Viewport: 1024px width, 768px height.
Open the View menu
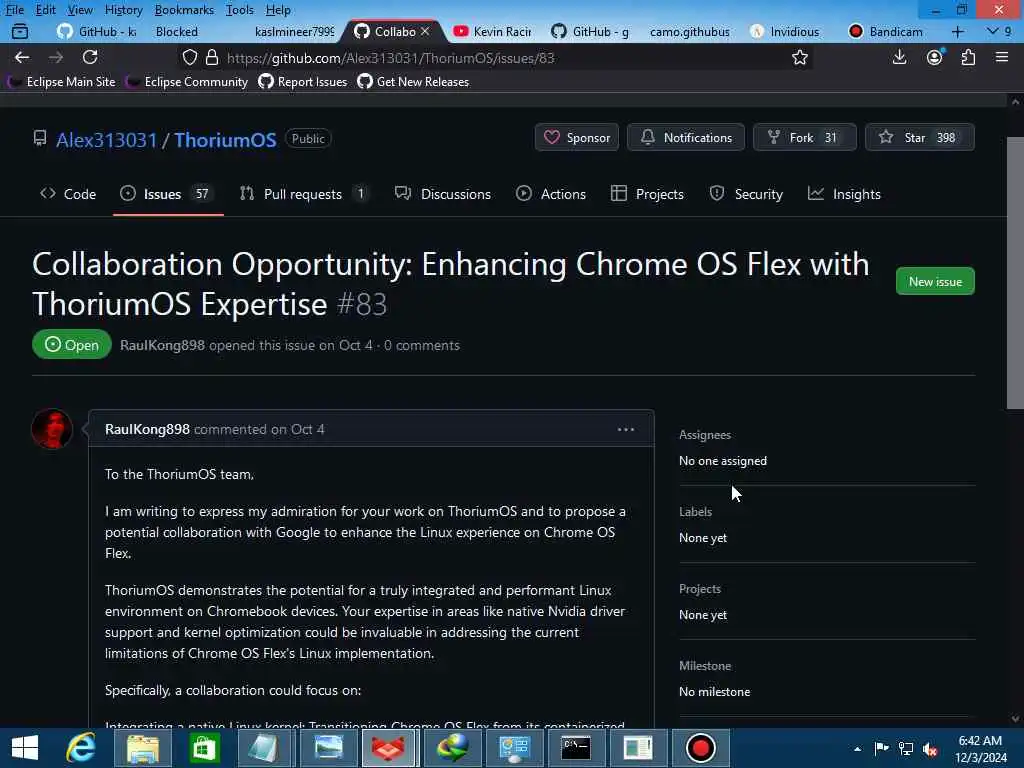click(80, 10)
